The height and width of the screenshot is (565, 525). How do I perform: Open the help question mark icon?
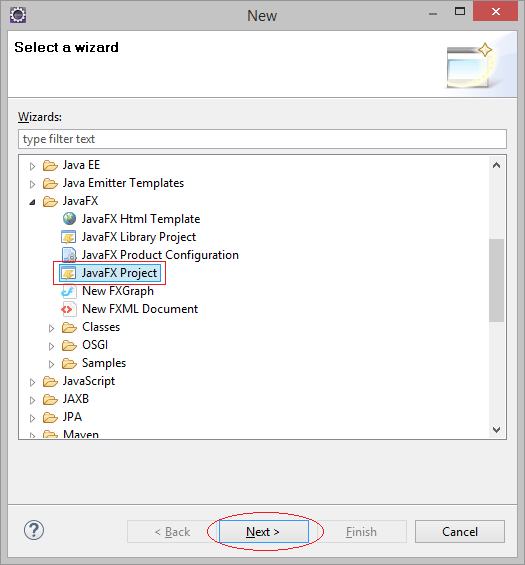[34, 530]
